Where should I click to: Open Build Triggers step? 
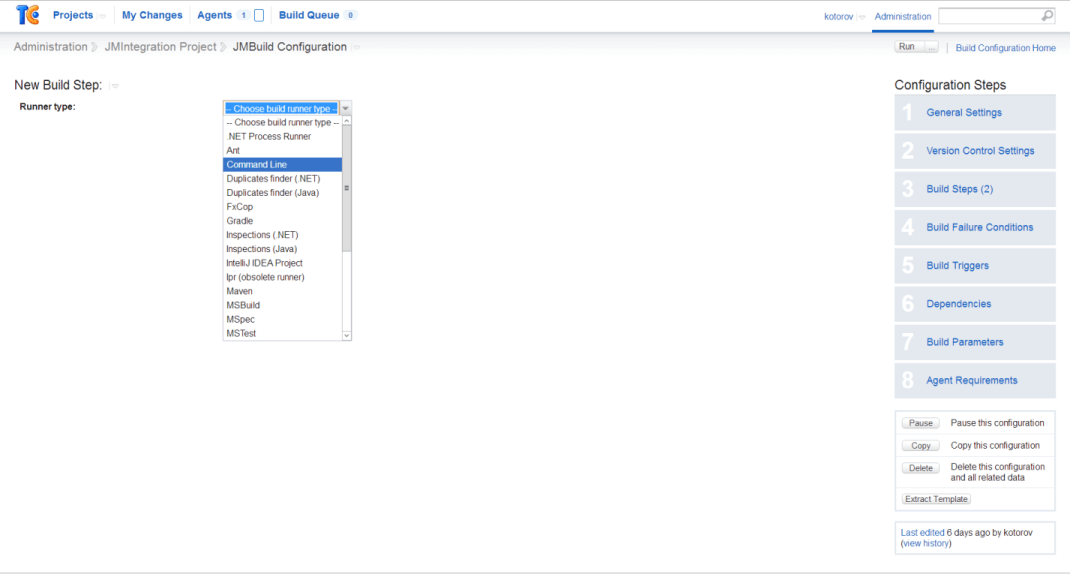coord(974,266)
